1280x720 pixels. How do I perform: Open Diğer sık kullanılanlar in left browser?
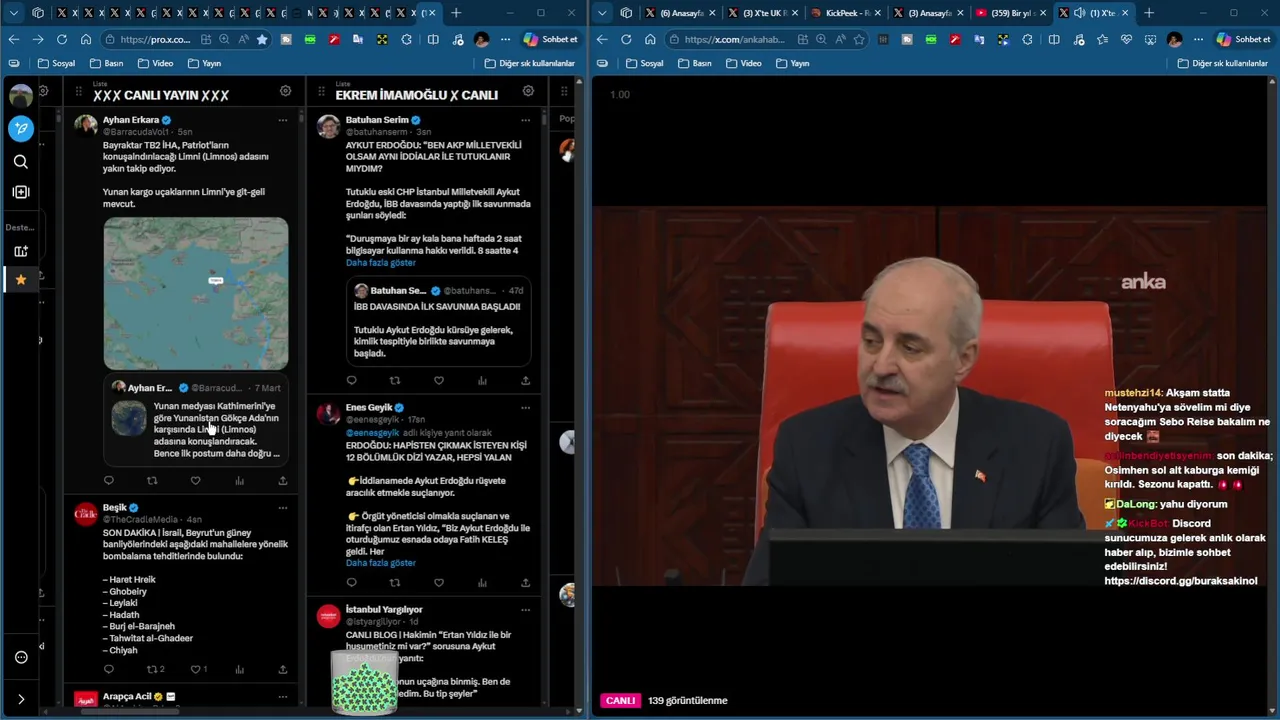pos(530,63)
